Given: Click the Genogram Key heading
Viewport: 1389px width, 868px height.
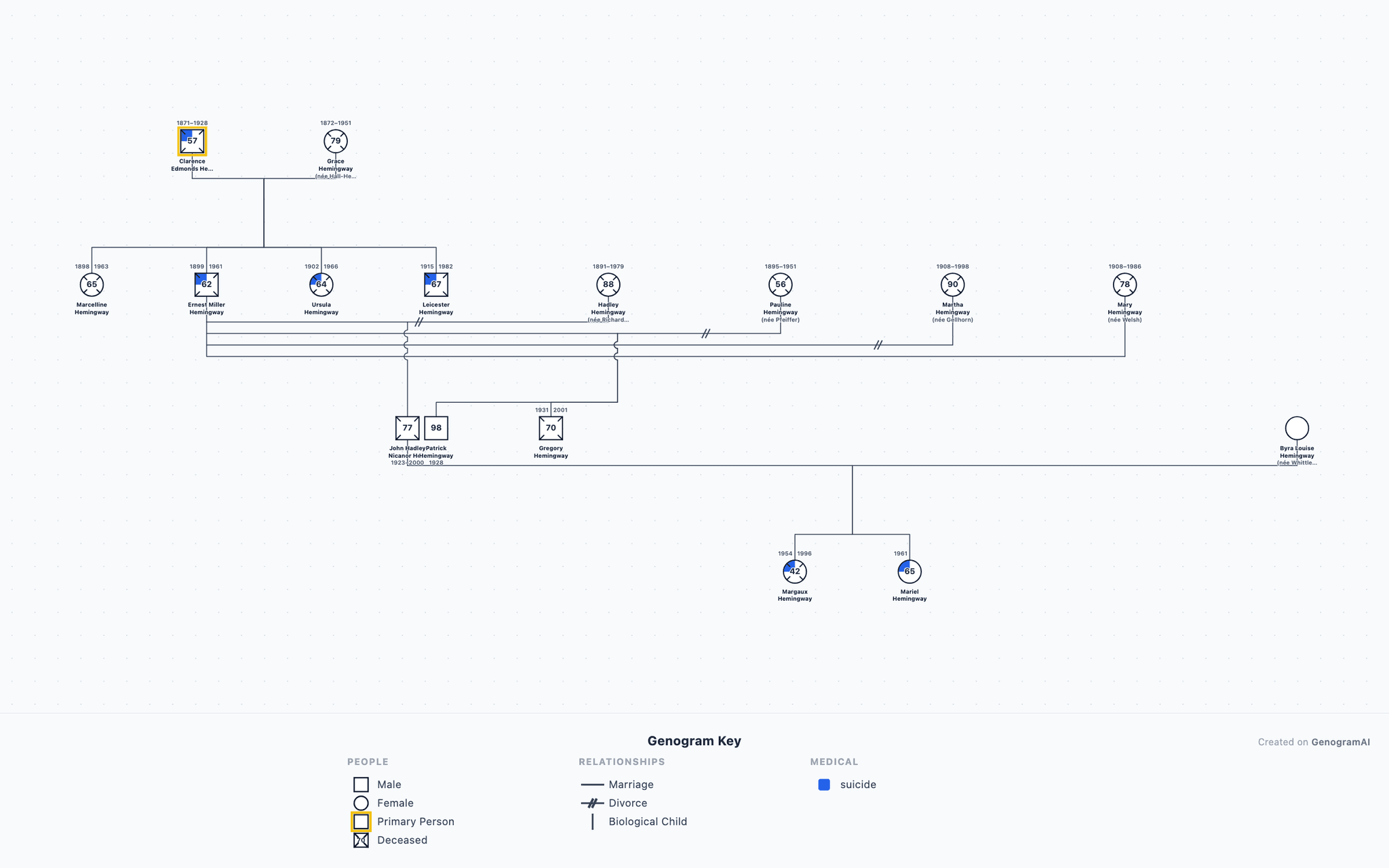Looking at the screenshot, I should click(x=694, y=741).
